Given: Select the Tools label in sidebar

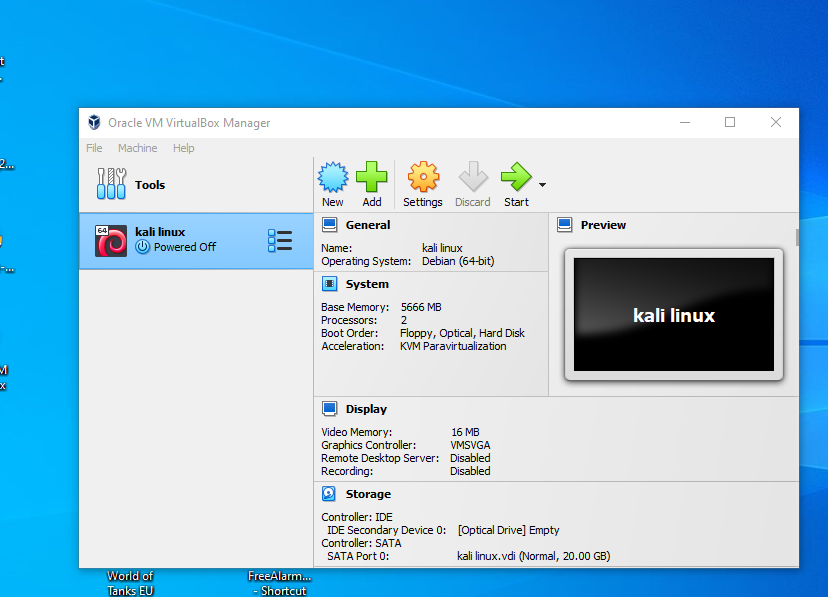Looking at the screenshot, I should click(x=150, y=185).
